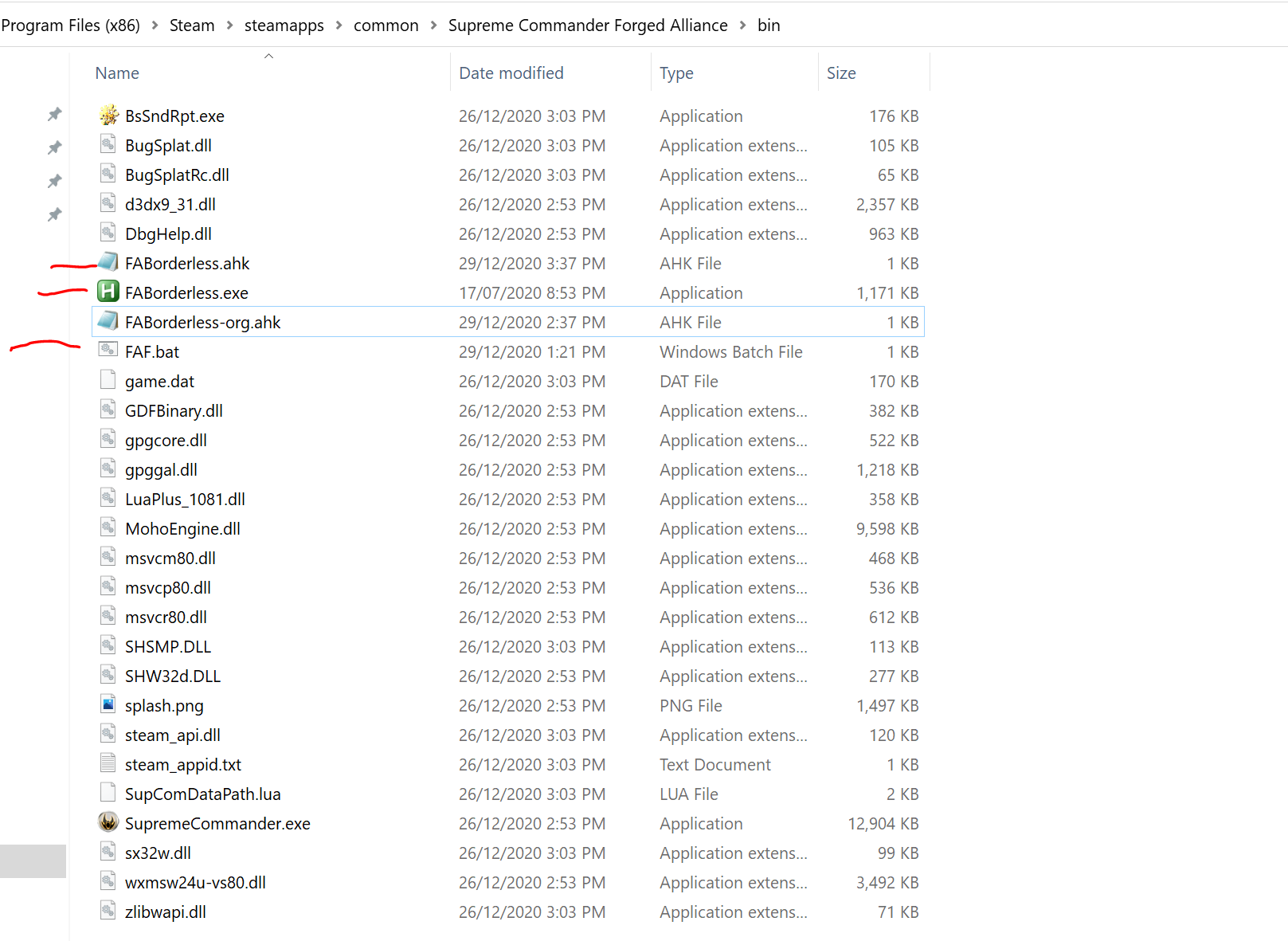Screen dimensions: 1288x941
Task: Open Supreme Commander Forged Alliance breadcrumb
Action: 588,25
